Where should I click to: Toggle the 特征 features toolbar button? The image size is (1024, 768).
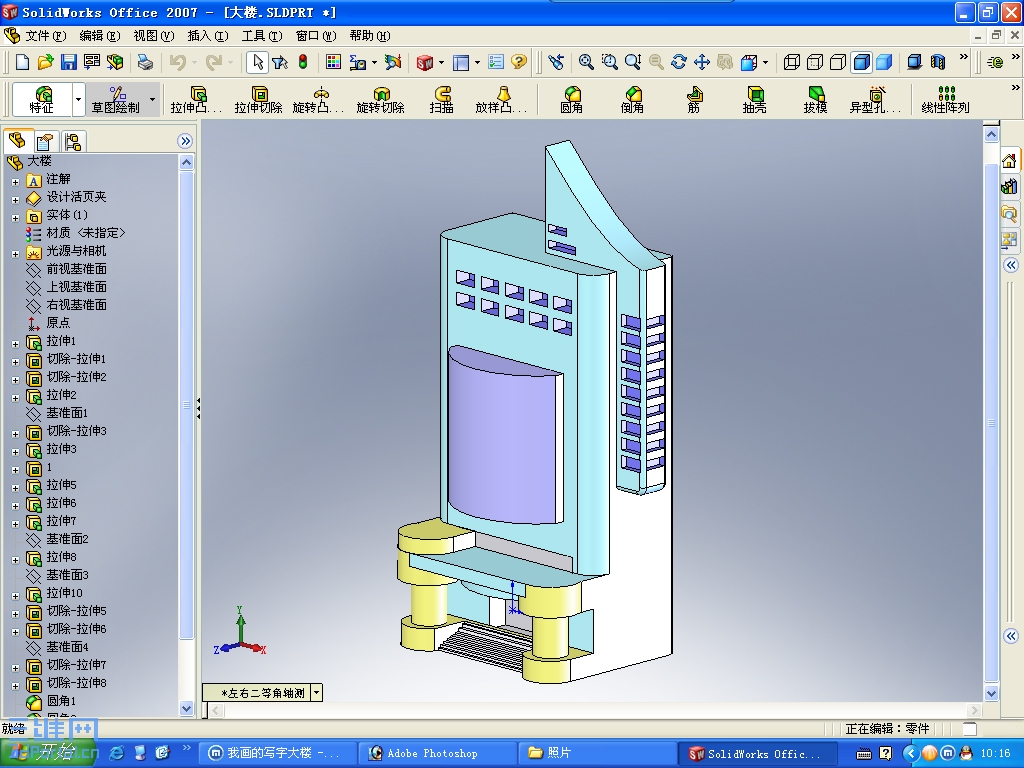tap(42, 100)
